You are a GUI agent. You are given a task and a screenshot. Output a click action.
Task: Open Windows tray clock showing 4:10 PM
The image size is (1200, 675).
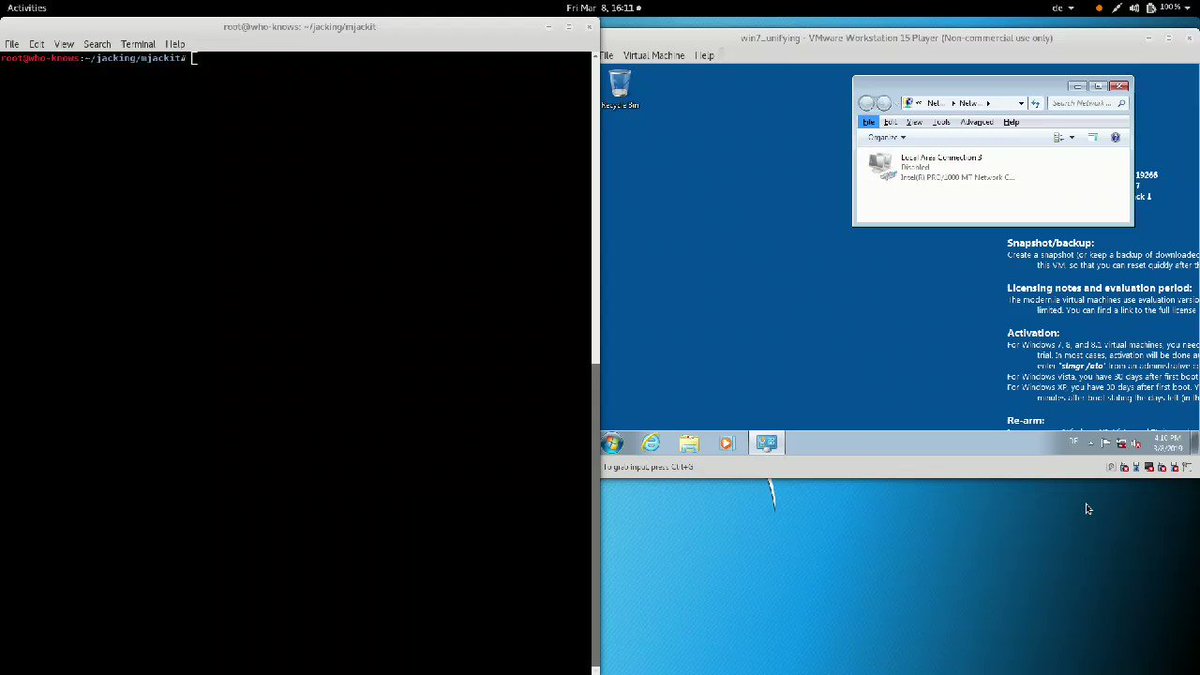click(1167, 443)
